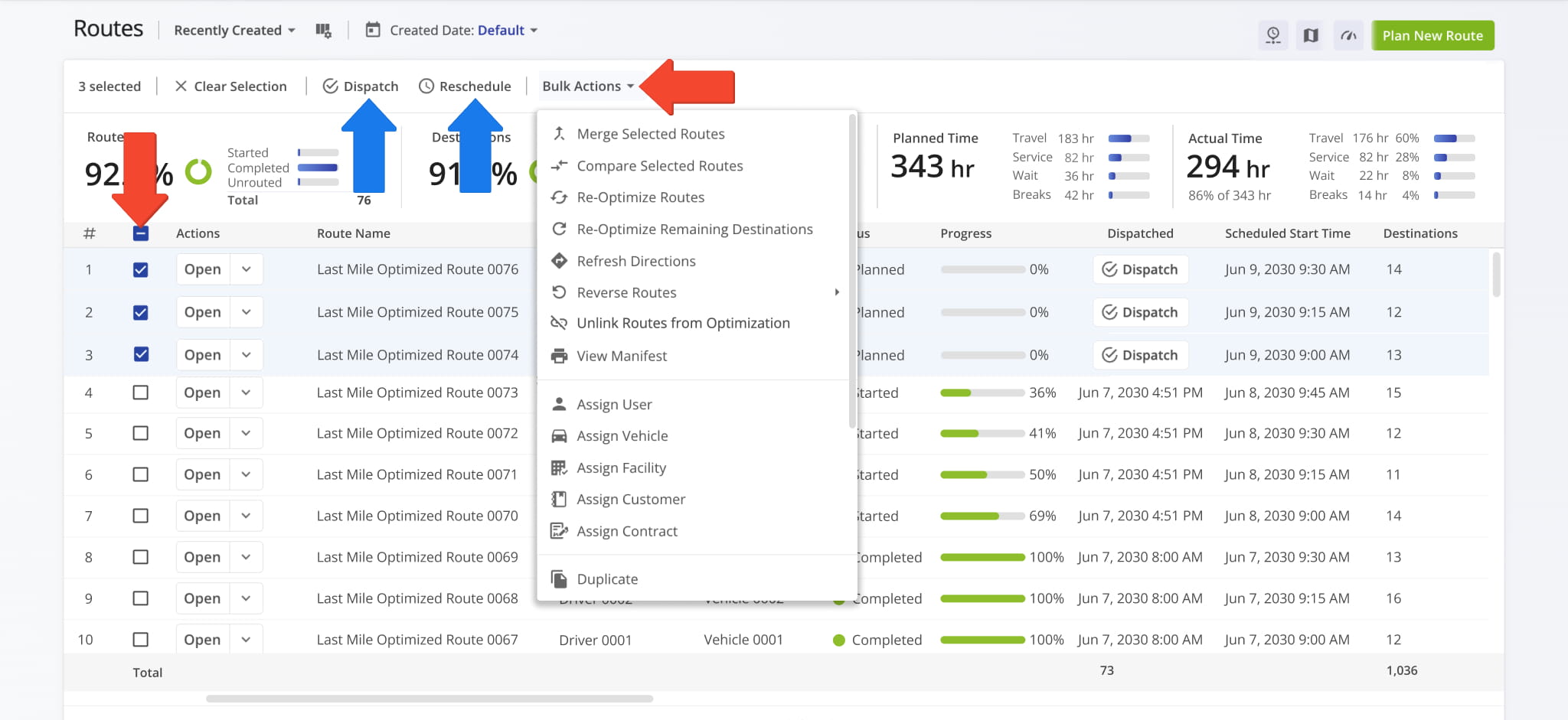Select Merge Selected Routes
1568x720 pixels.
pyautogui.click(x=650, y=133)
